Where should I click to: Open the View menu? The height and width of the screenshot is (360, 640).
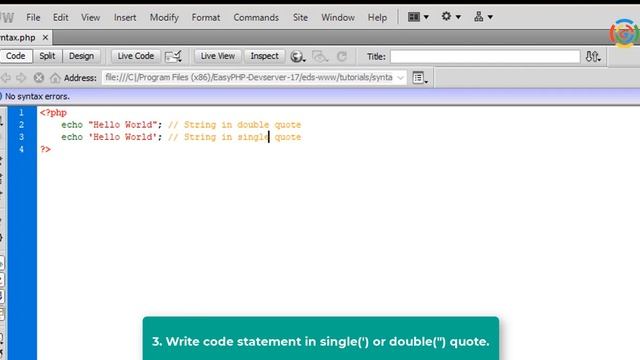pos(90,18)
